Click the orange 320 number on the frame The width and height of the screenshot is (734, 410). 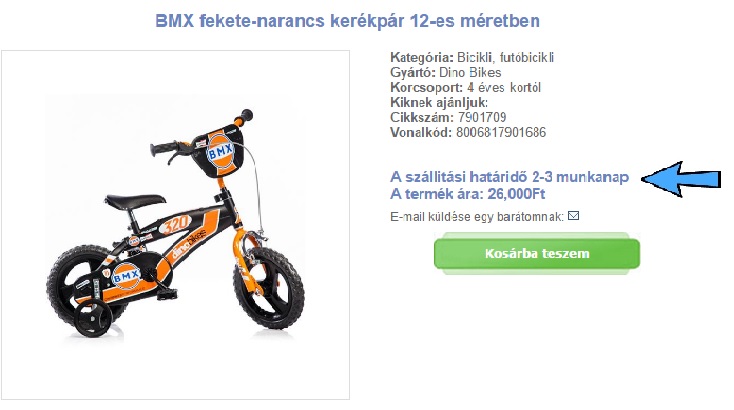pyautogui.click(x=176, y=224)
